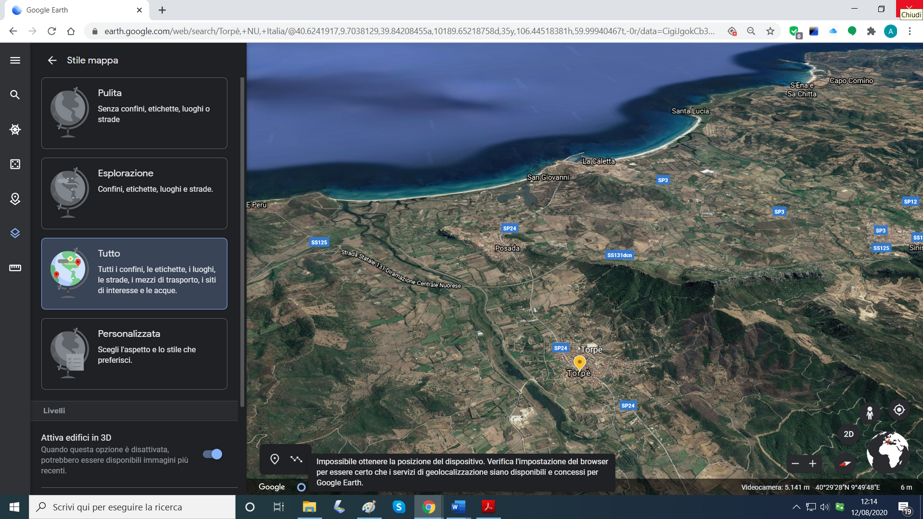Select the Google Earth browser tab

(x=77, y=10)
